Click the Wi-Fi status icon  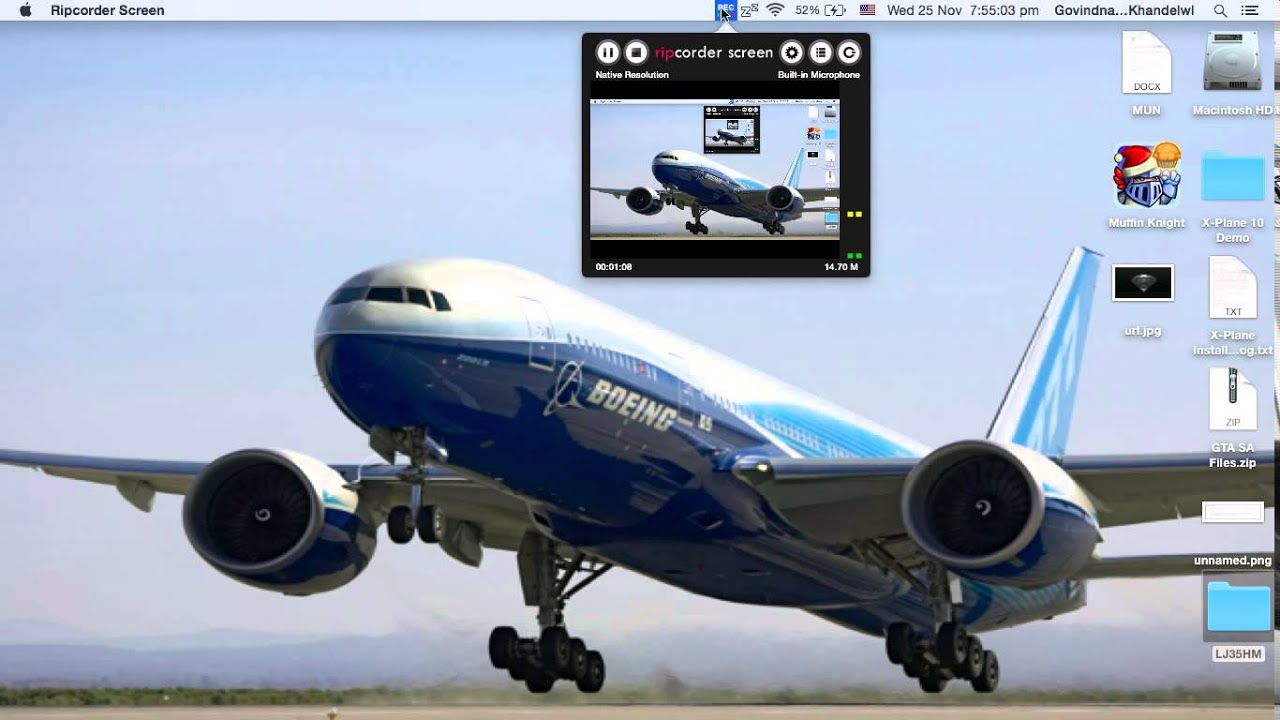pyautogui.click(x=776, y=10)
